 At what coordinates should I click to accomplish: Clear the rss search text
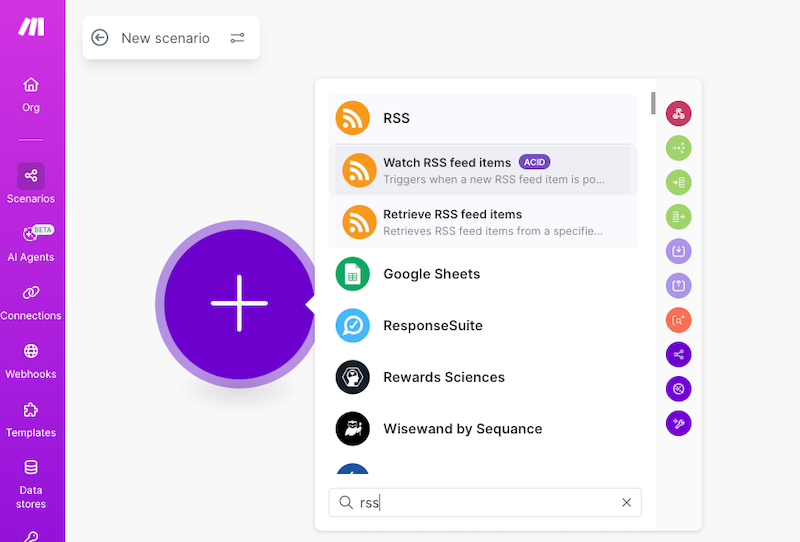tap(627, 502)
